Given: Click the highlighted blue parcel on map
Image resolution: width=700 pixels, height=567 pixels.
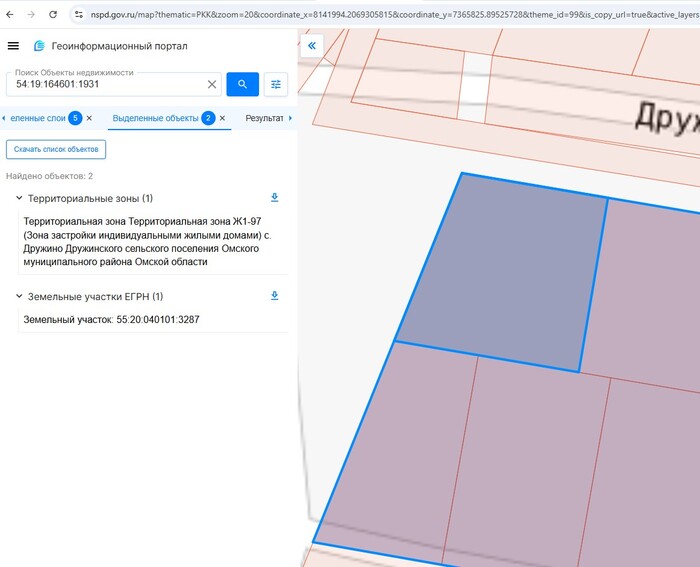Looking at the screenshot, I should click(502, 272).
